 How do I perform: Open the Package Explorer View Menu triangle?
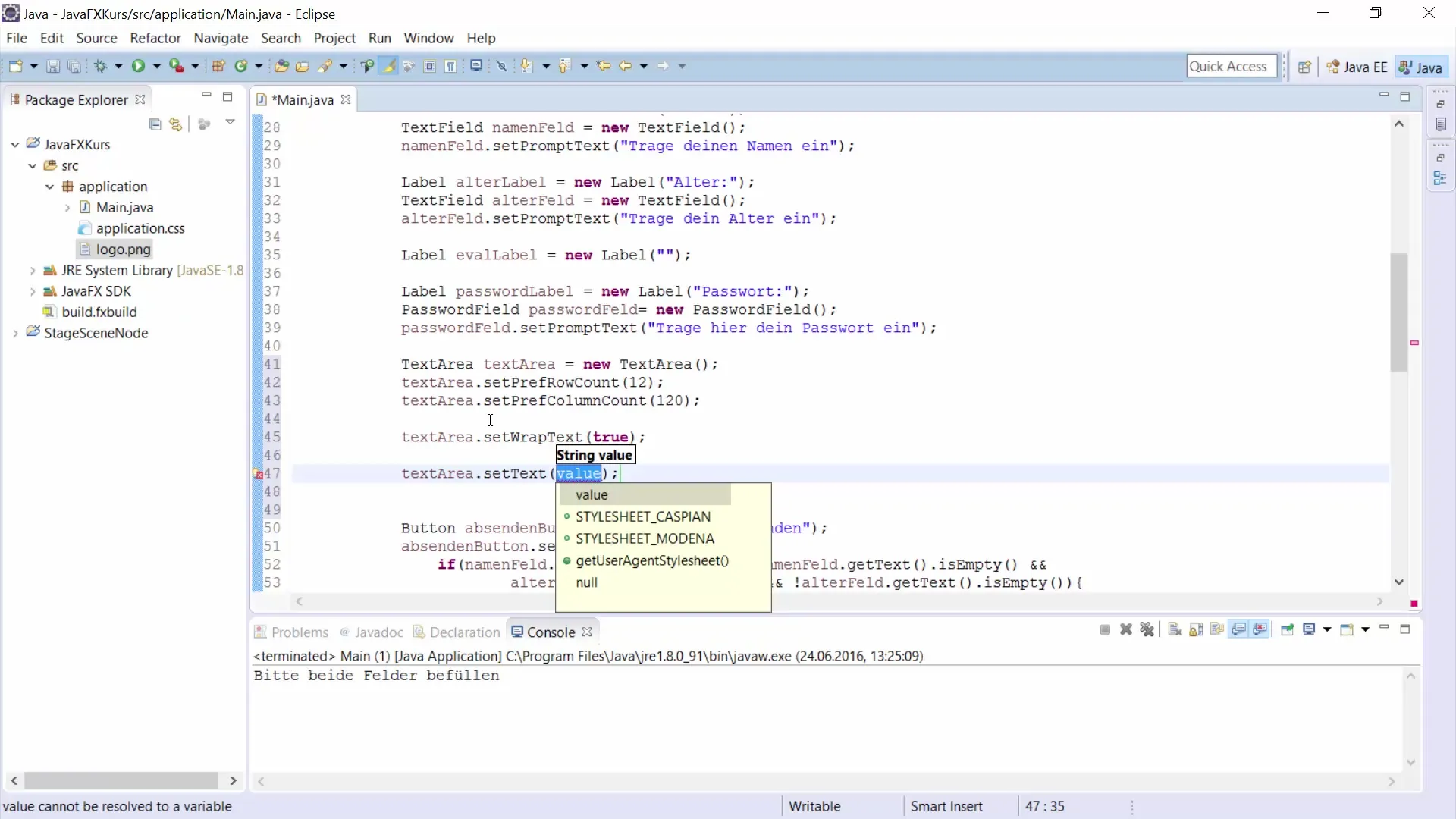pyautogui.click(x=230, y=122)
